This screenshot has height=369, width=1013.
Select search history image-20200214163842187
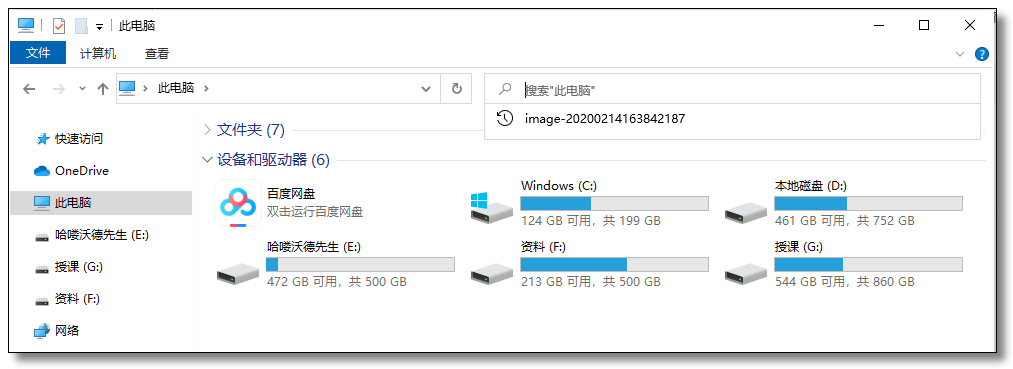coord(605,119)
